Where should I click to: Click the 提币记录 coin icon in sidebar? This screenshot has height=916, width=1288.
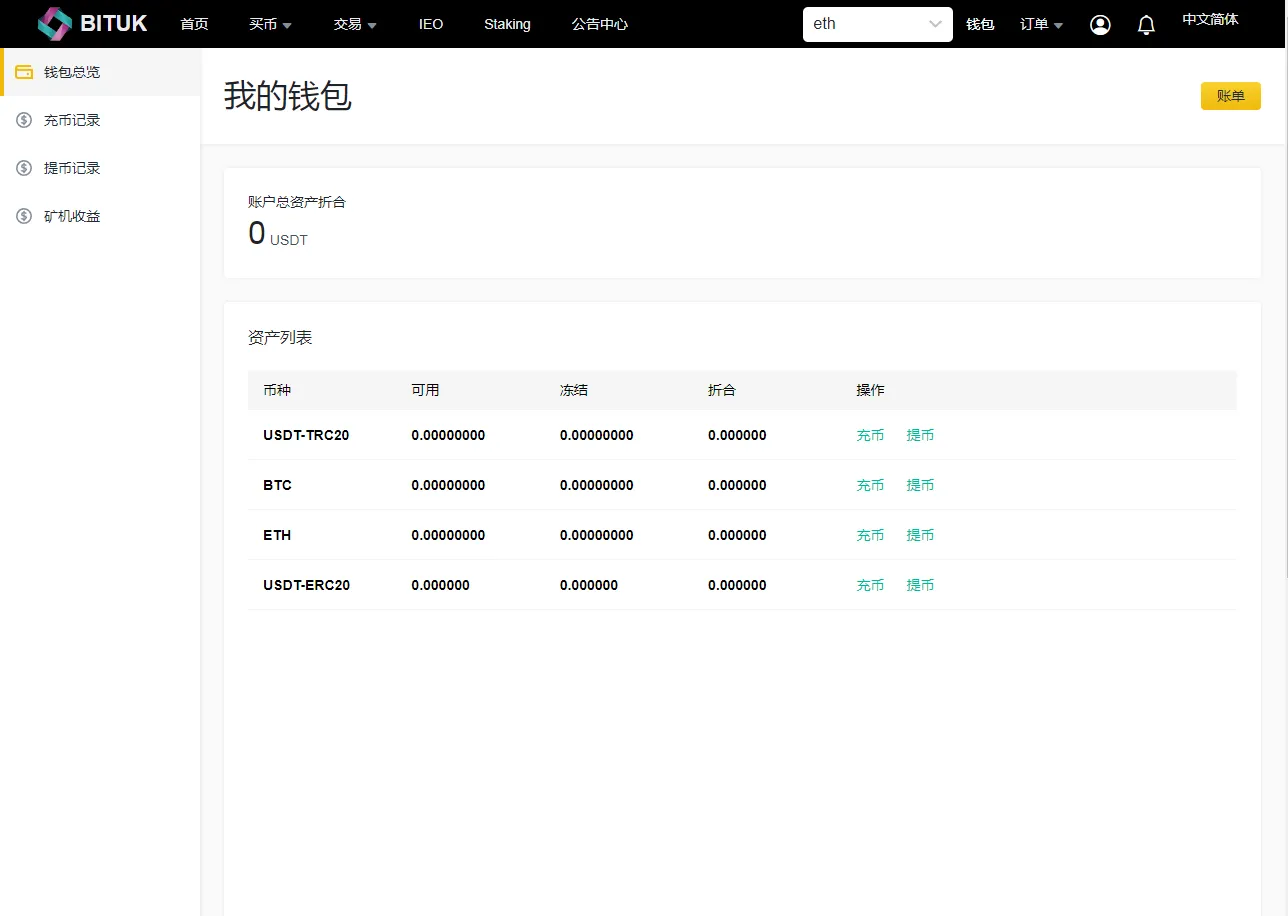coord(23,167)
